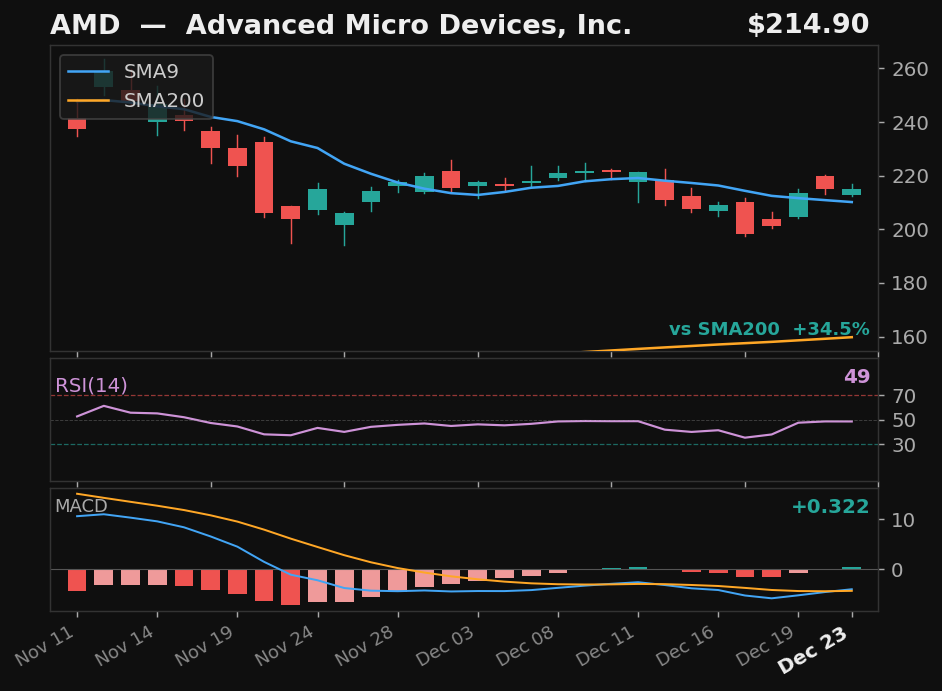The width and height of the screenshot is (942, 691).
Task: Click the Nov 14 date label
Action: click(125, 645)
